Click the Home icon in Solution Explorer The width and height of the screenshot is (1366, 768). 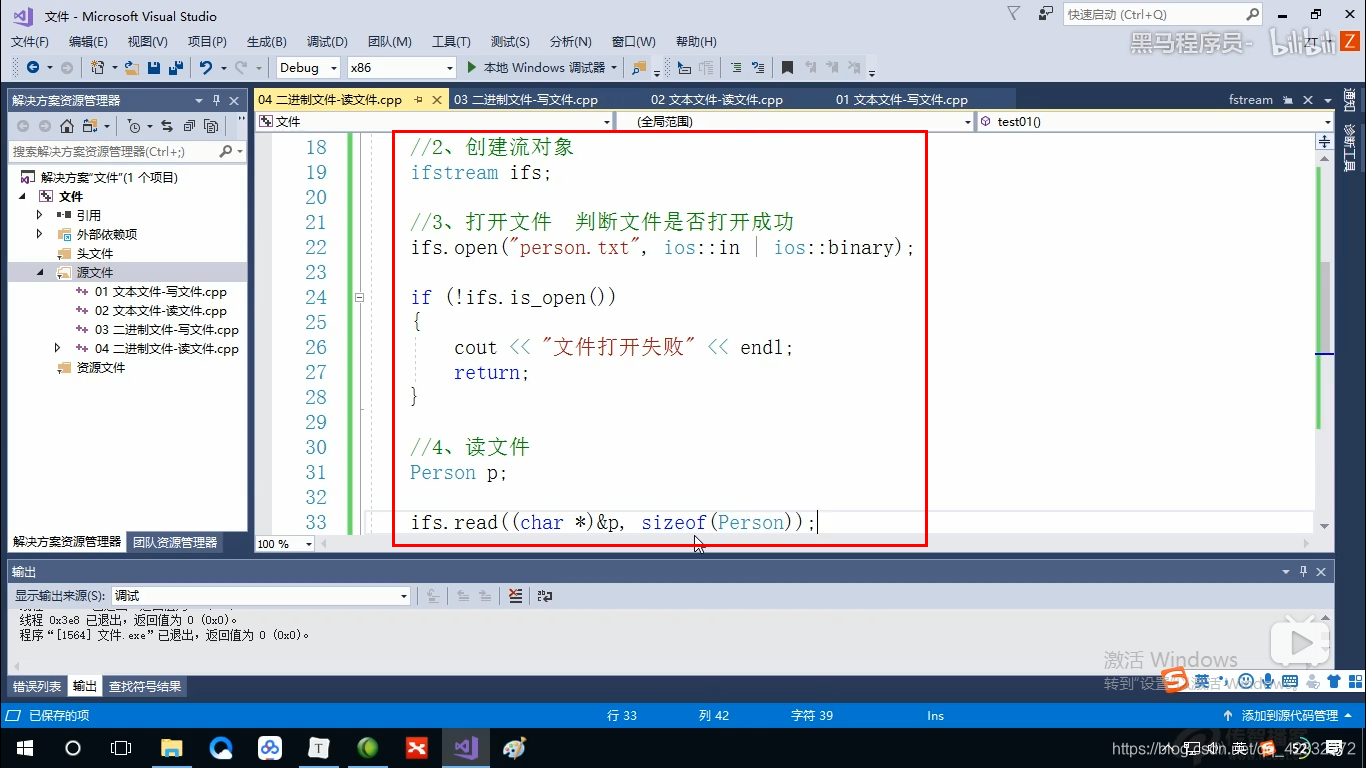[x=67, y=126]
